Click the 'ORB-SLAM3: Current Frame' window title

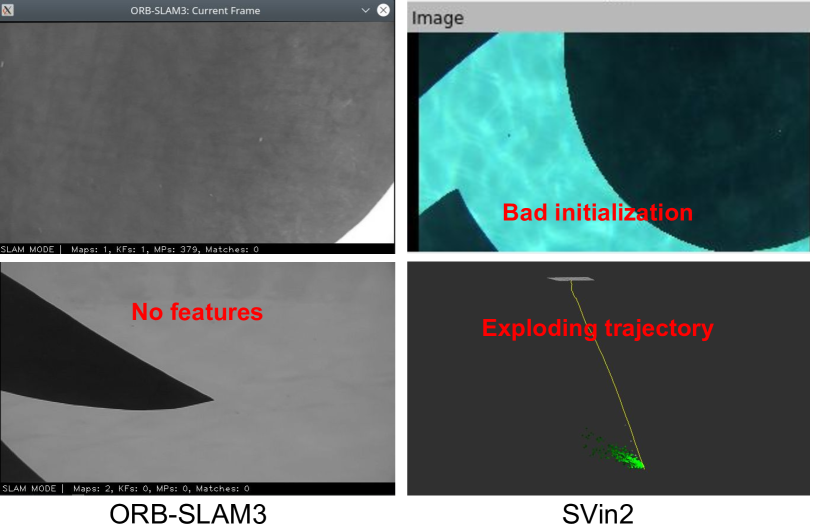tap(195, 10)
